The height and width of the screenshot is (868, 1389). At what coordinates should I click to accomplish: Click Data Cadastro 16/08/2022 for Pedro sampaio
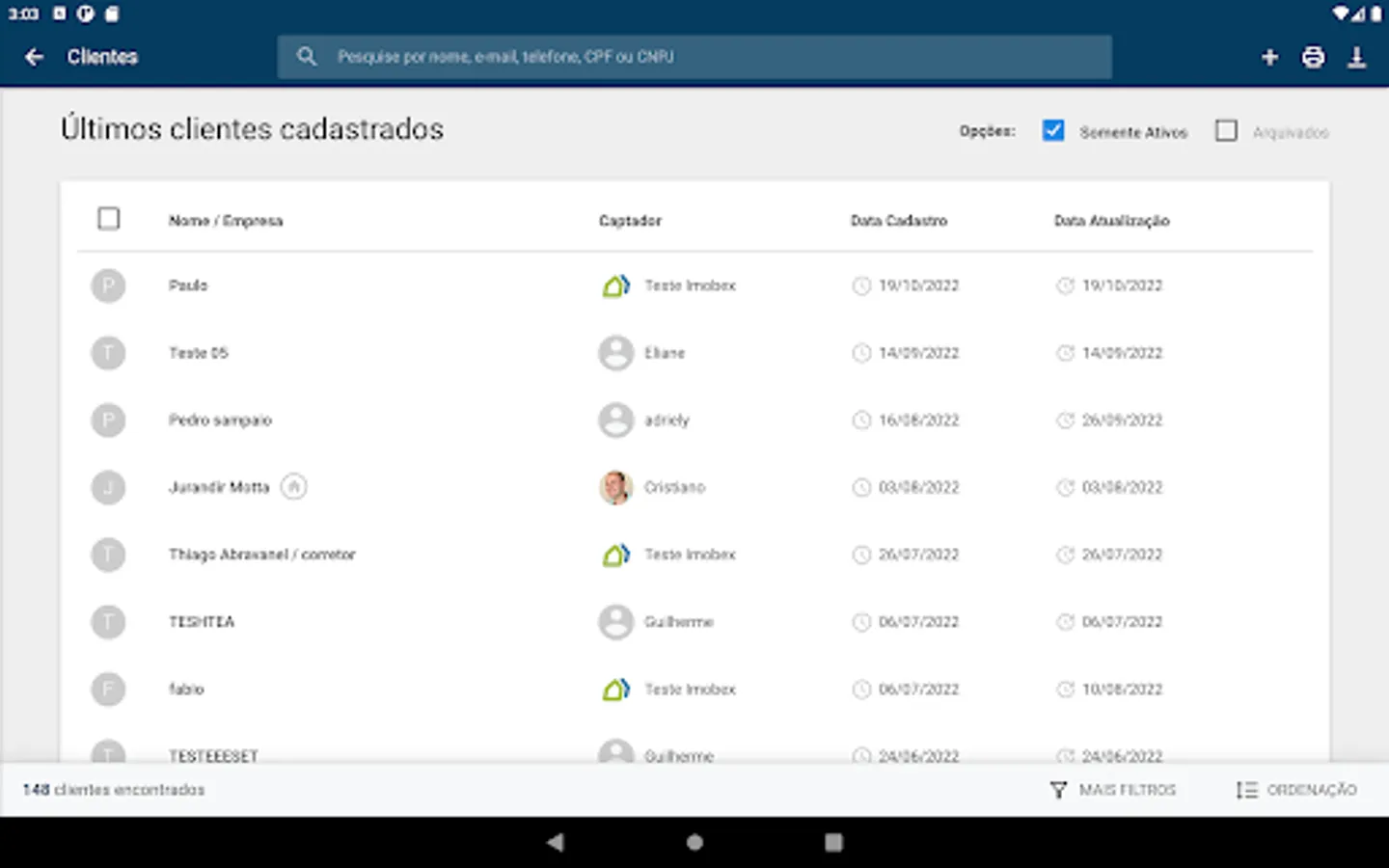point(918,420)
